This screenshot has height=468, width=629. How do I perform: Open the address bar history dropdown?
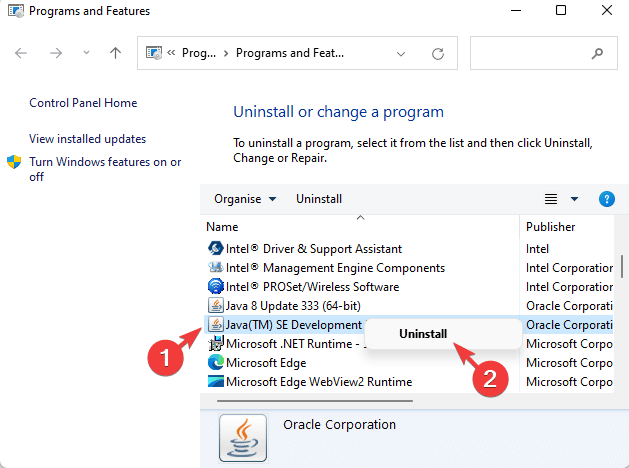click(x=400, y=54)
